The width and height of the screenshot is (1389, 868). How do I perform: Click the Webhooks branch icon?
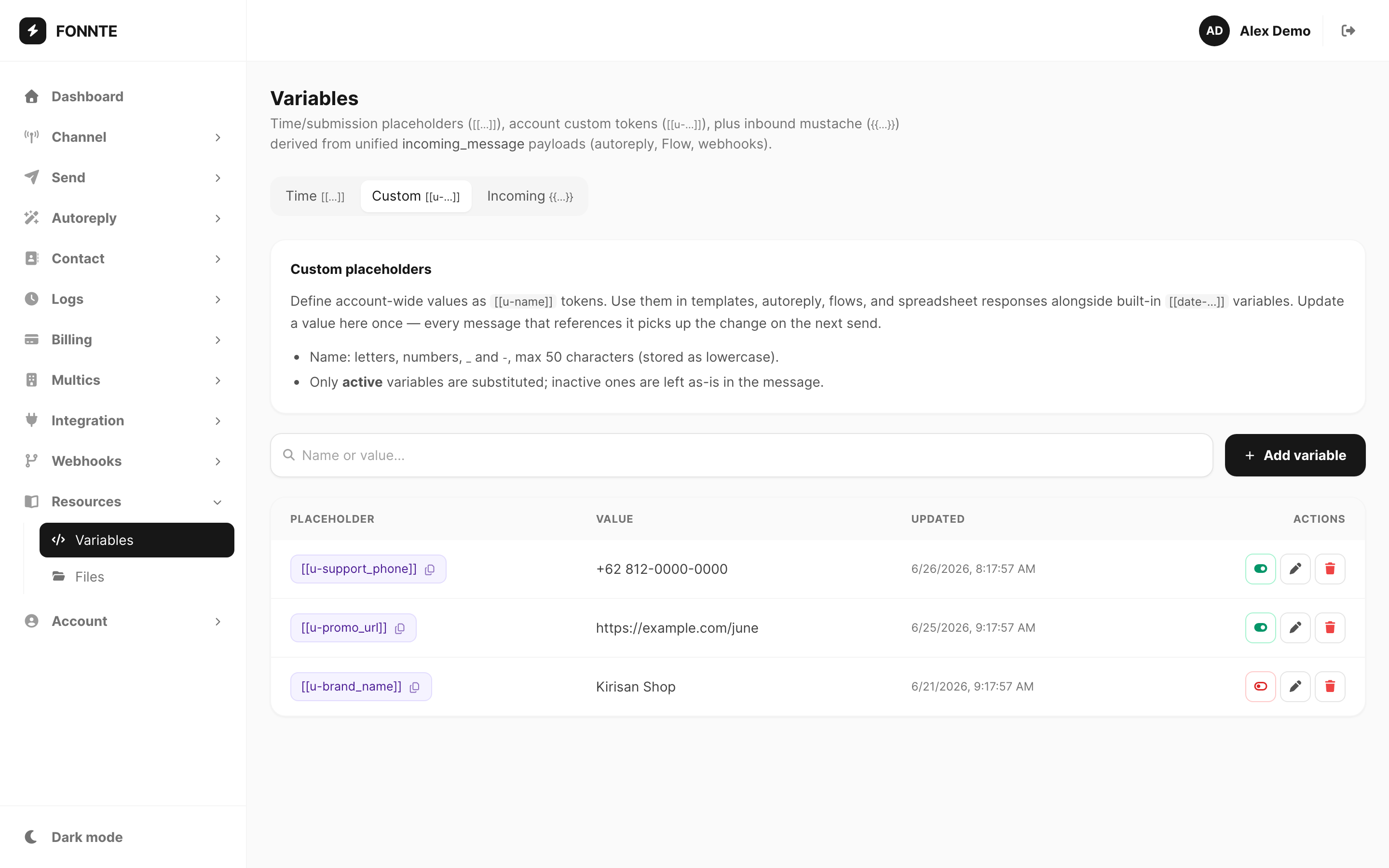[31, 461]
